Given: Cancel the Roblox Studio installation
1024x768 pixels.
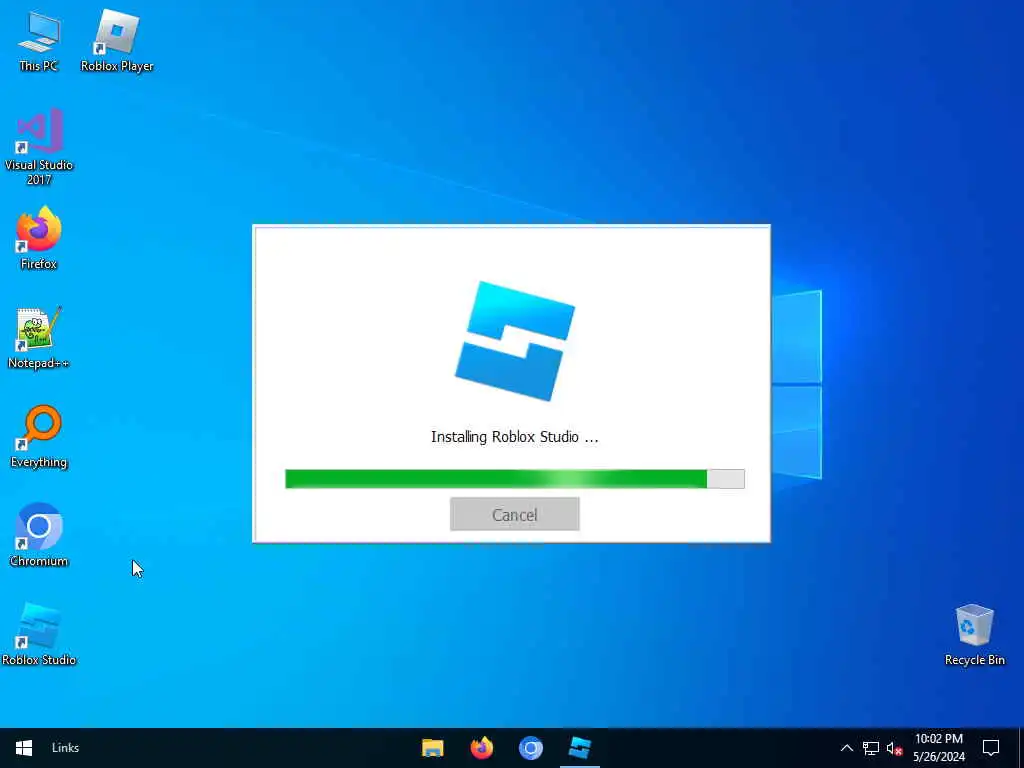Looking at the screenshot, I should 515,514.
